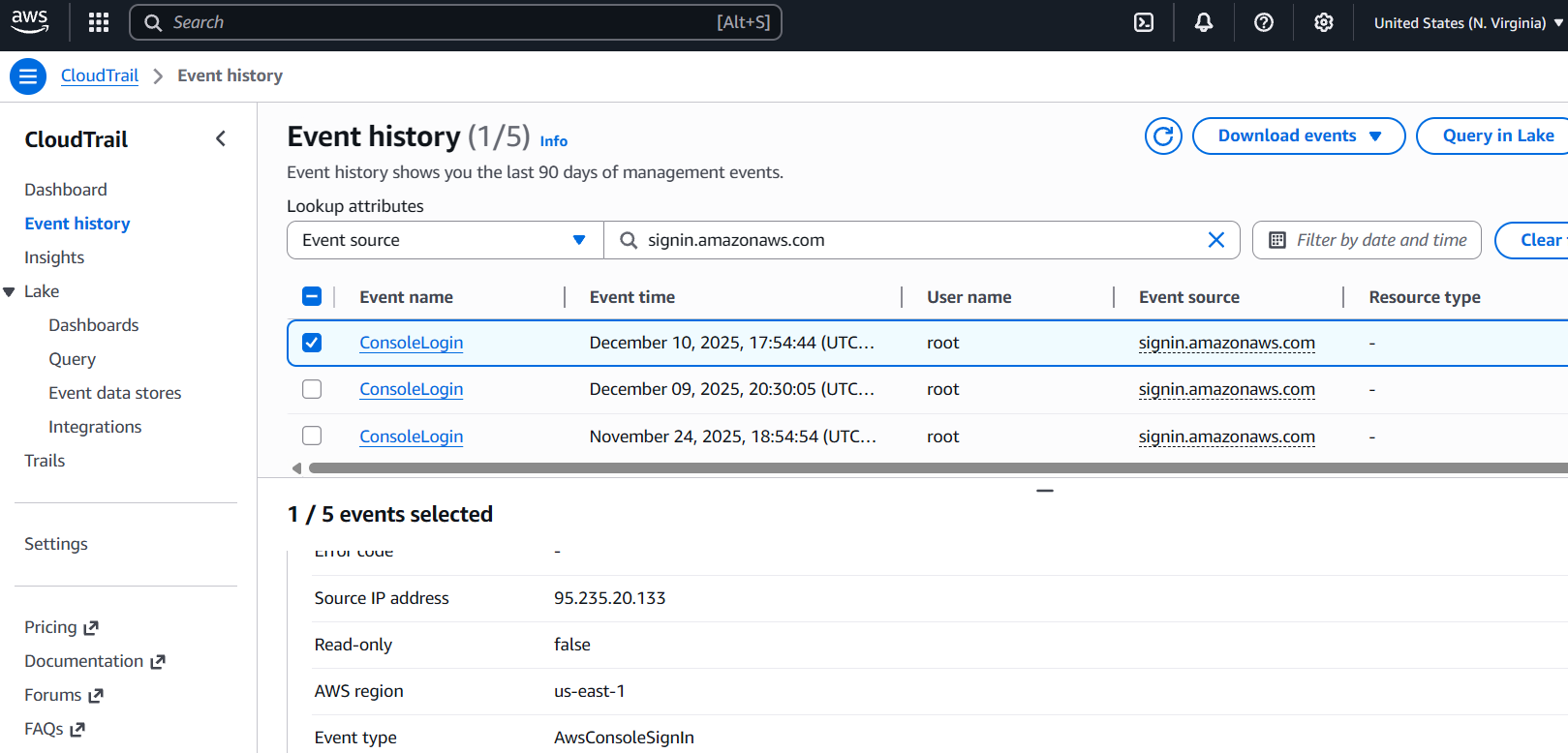Screen dimensions: 1568x753
Task: Click the Event time column header
Action: pos(632,297)
